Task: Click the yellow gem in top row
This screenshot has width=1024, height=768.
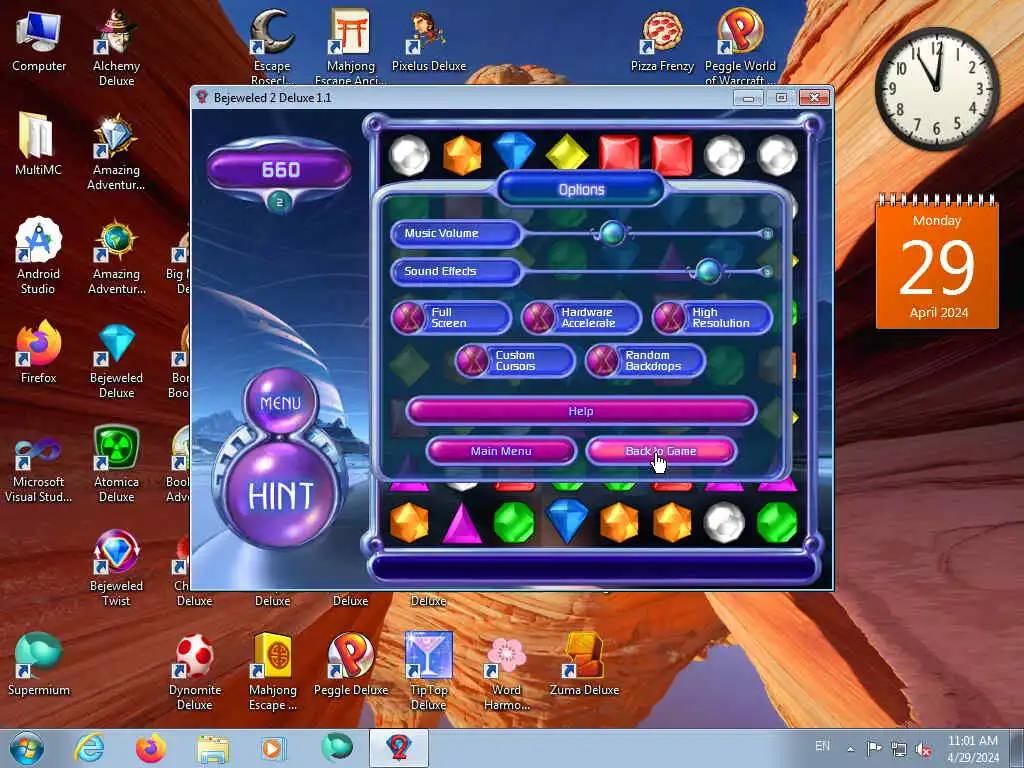Action: tap(566, 153)
